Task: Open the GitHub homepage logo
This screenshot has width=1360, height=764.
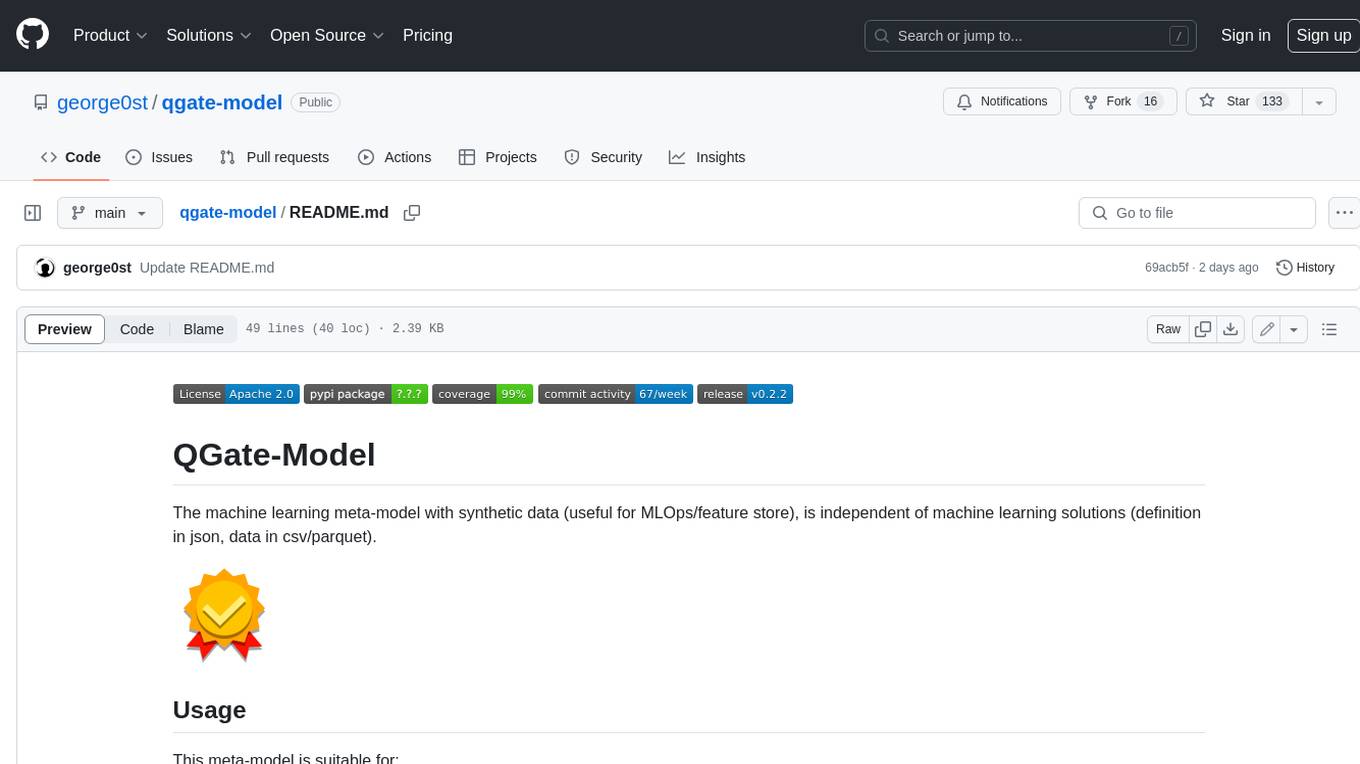Action: click(33, 35)
